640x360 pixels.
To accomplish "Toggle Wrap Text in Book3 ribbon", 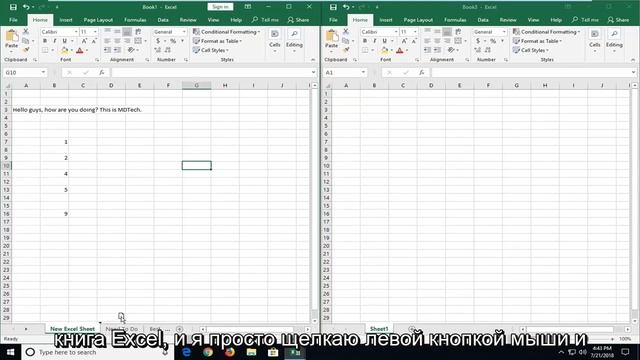I will tap(458, 31).
